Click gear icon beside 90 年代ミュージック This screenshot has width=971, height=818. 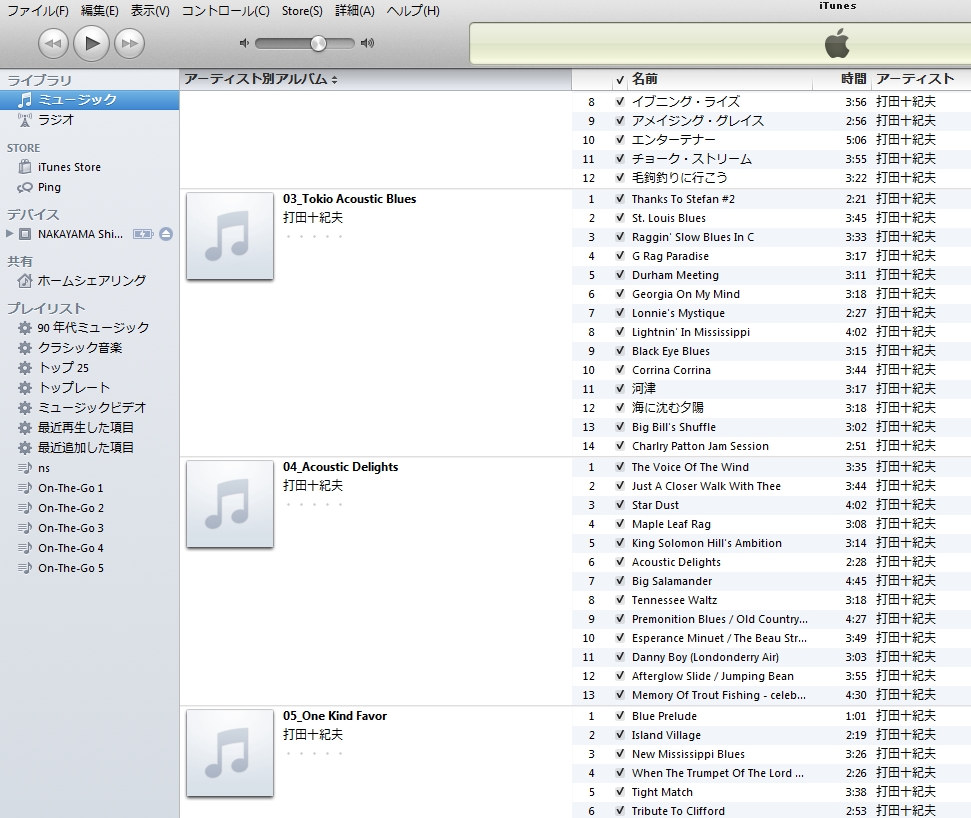point(25,328)
